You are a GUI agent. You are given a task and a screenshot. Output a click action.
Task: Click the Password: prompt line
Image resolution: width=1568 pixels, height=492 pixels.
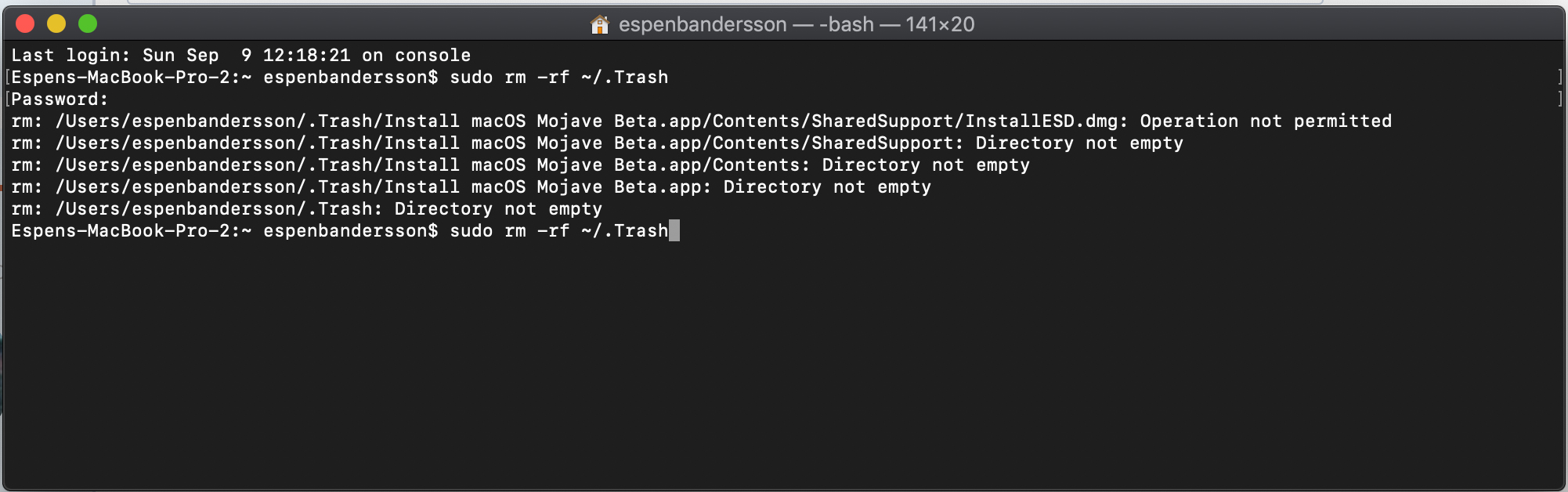60,99
